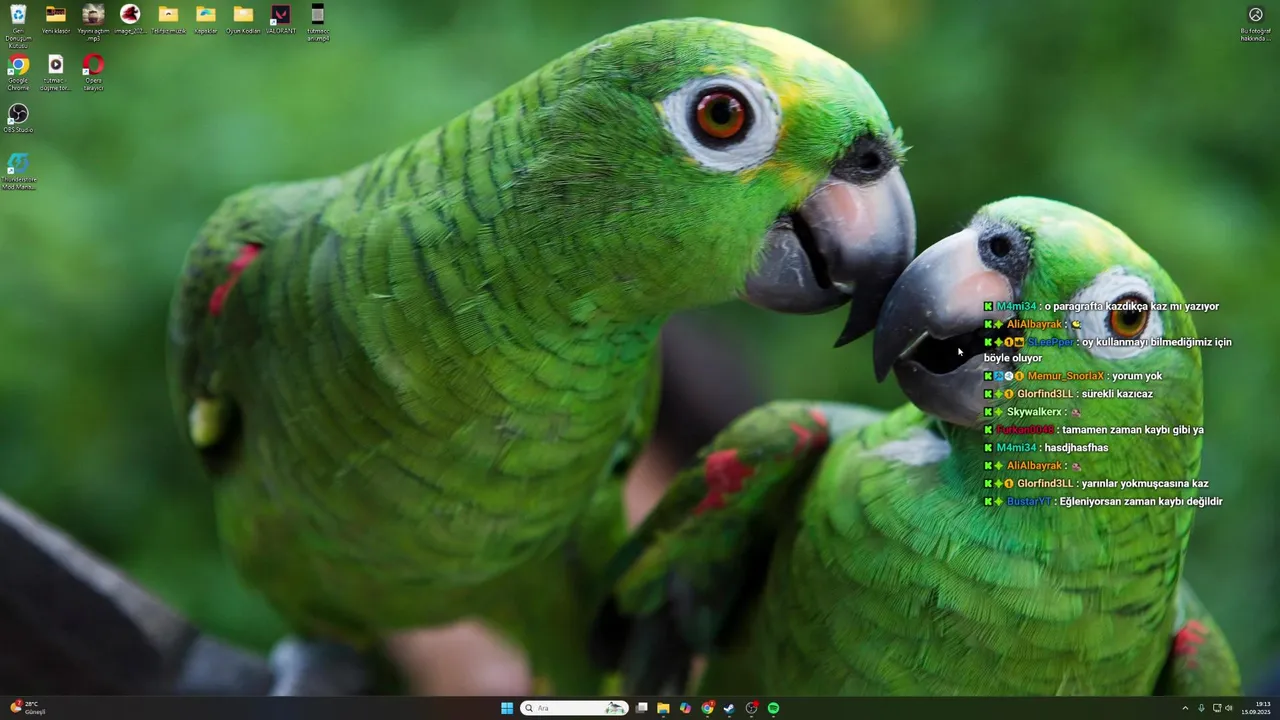The height and width of the screenshot is (720, 1280).
Task: Open the Kapaklar folder
Action: tap(206, 20)
